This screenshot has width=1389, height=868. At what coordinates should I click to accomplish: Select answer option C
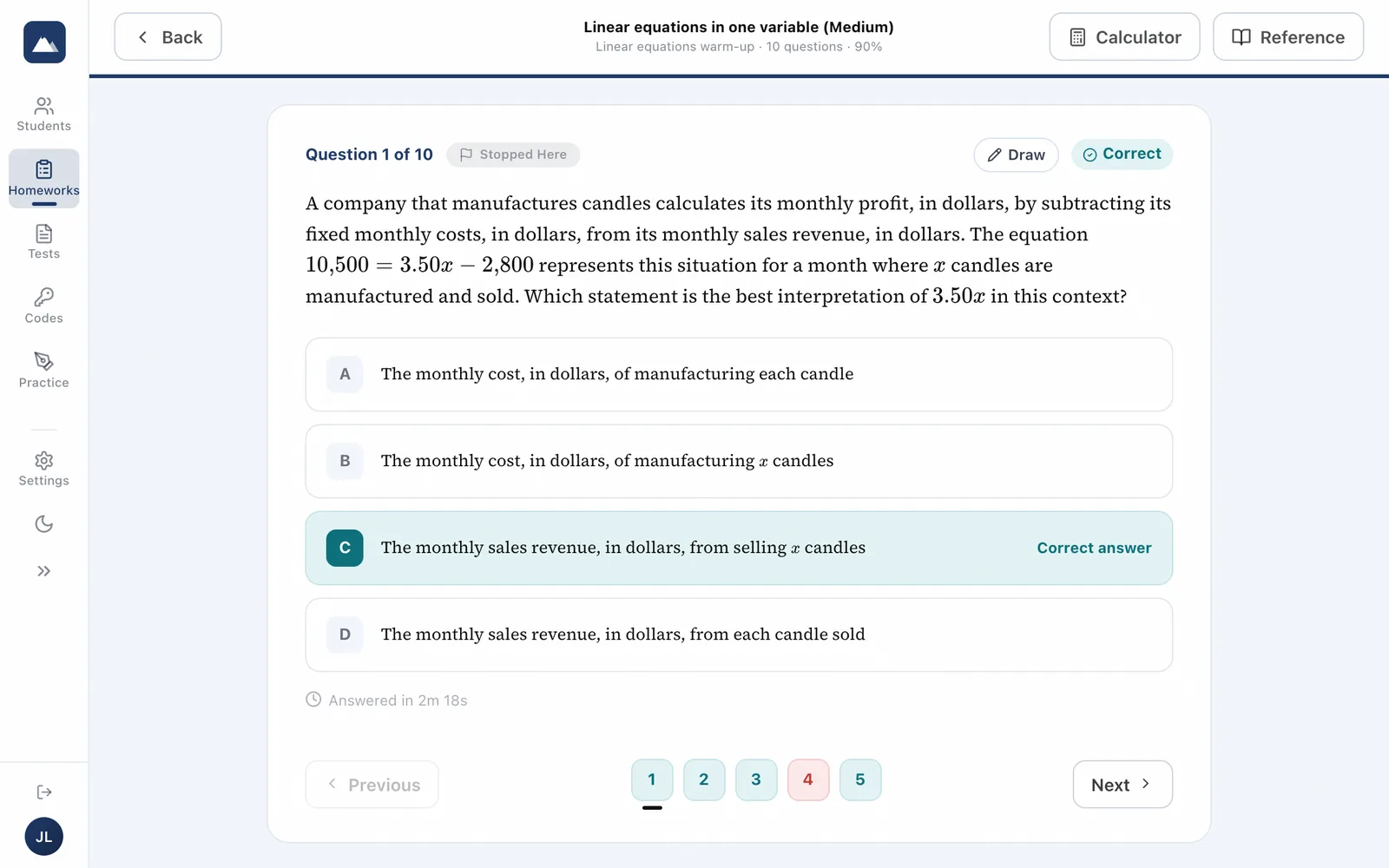coord(739,548)
